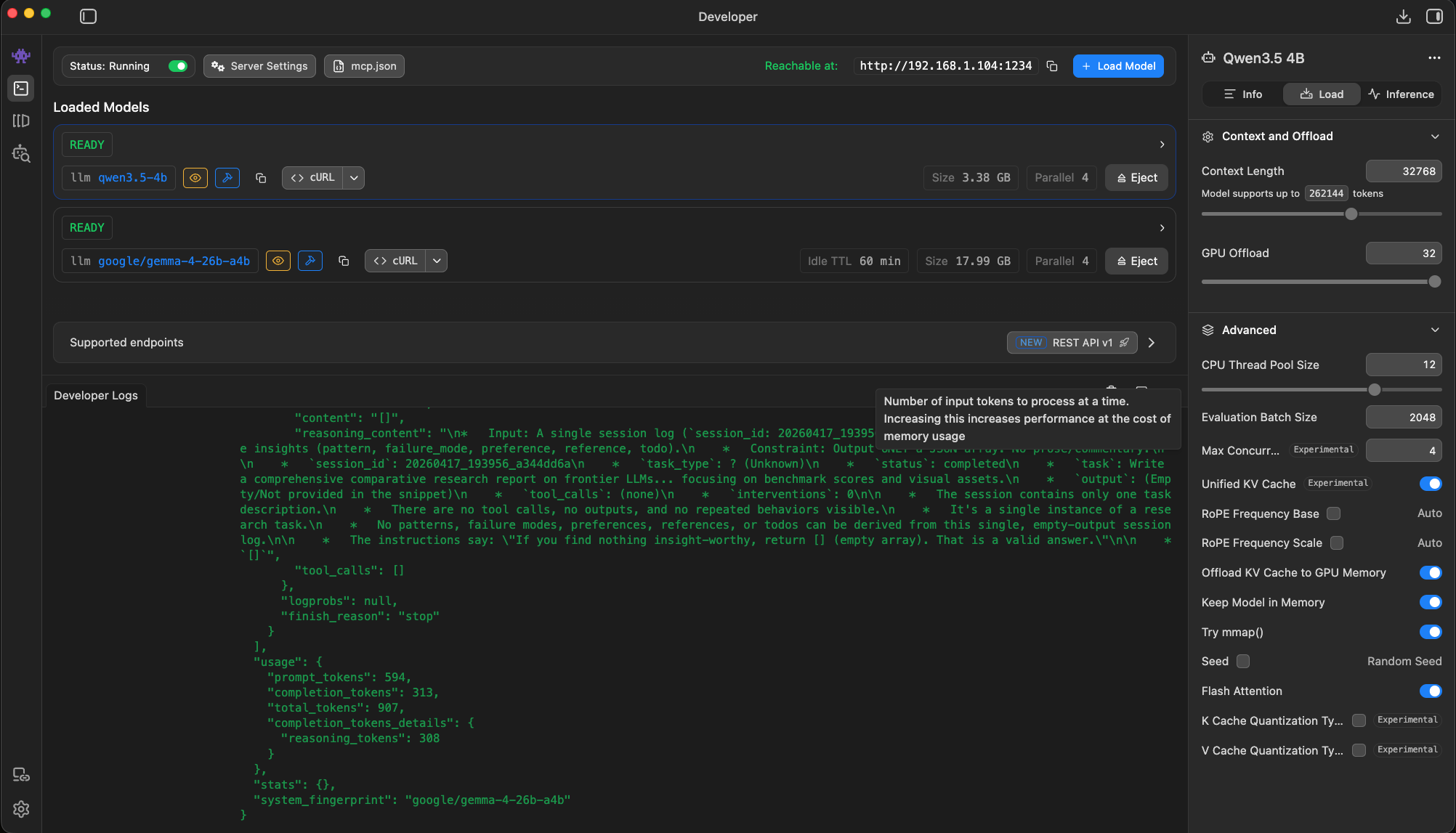
Task: Check the RoPE Frequency Base checkbox
Action: (1333, 513)
